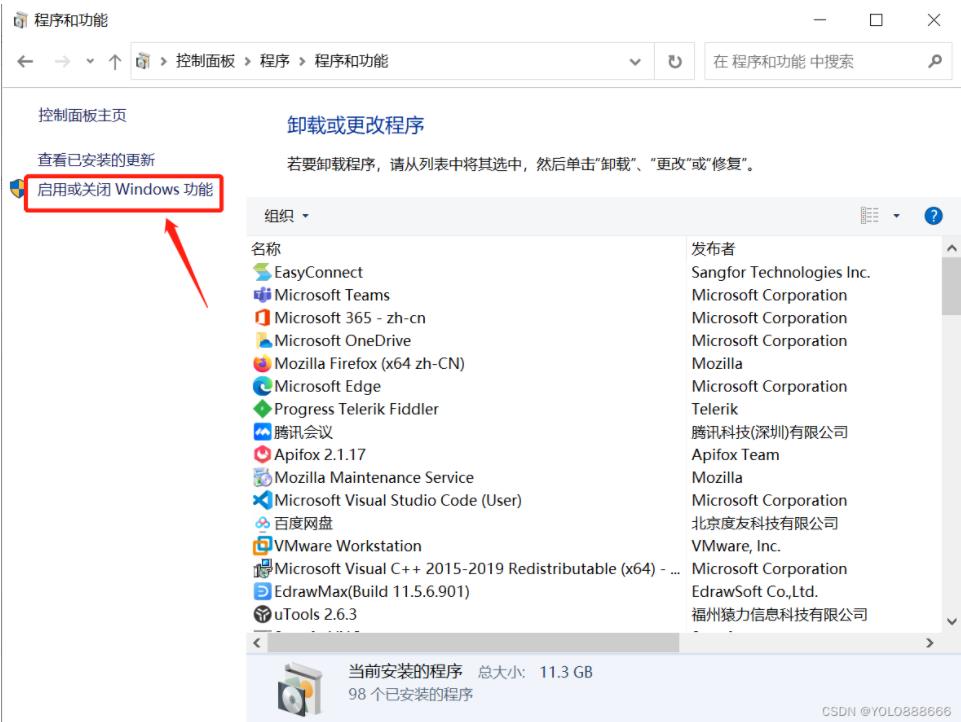Click the address bar location icon
This screenshot has width=961, height=722.
click(143, 61)
